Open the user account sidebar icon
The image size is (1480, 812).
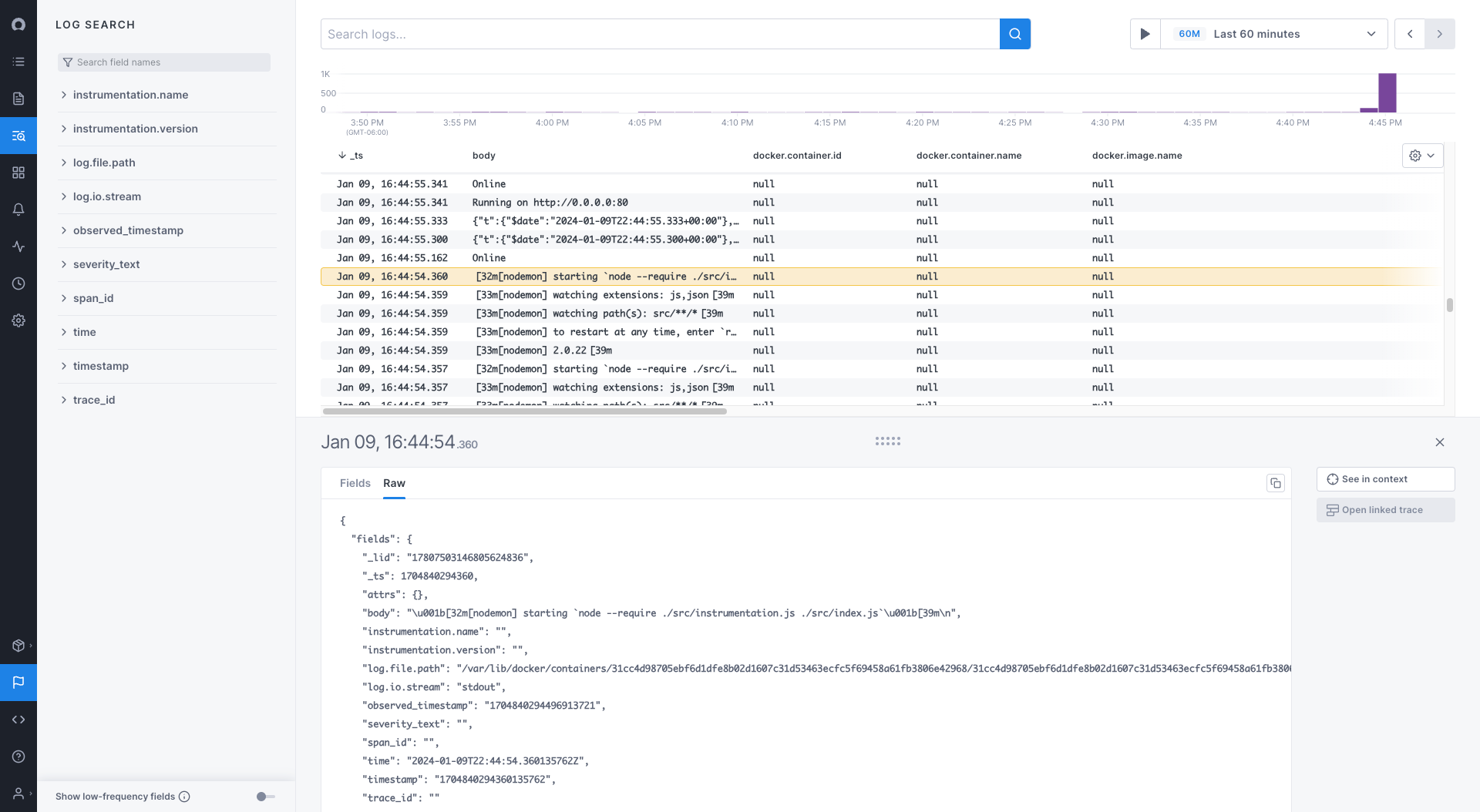click(x=18, y=794)
